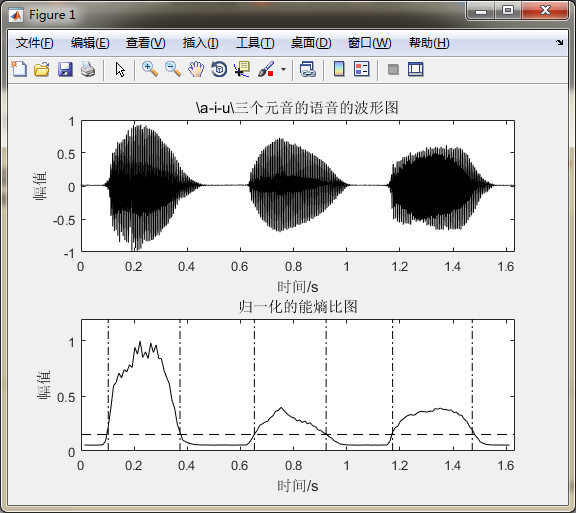Close the Figure 1 window
This screenshot has height=513, width=576.
545,10
